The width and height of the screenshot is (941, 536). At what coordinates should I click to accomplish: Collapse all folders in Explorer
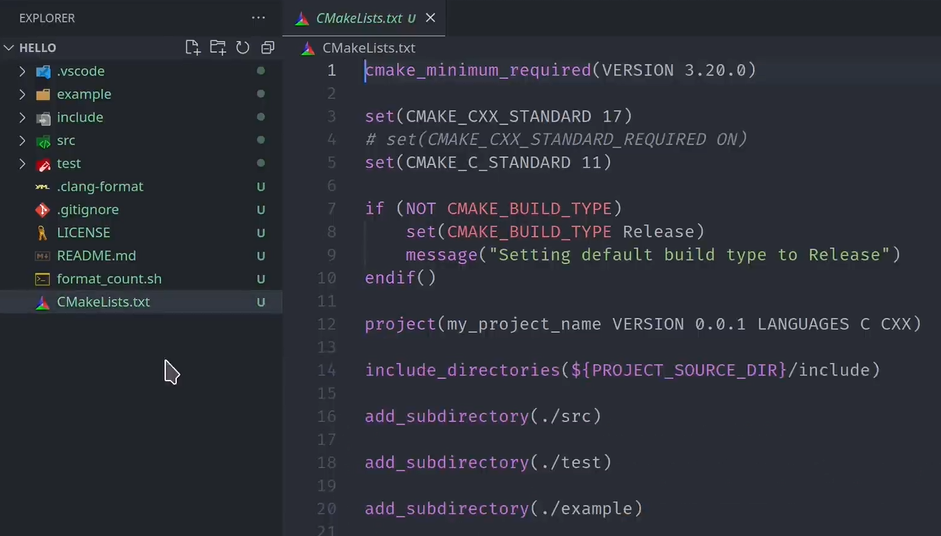(268, 47)
